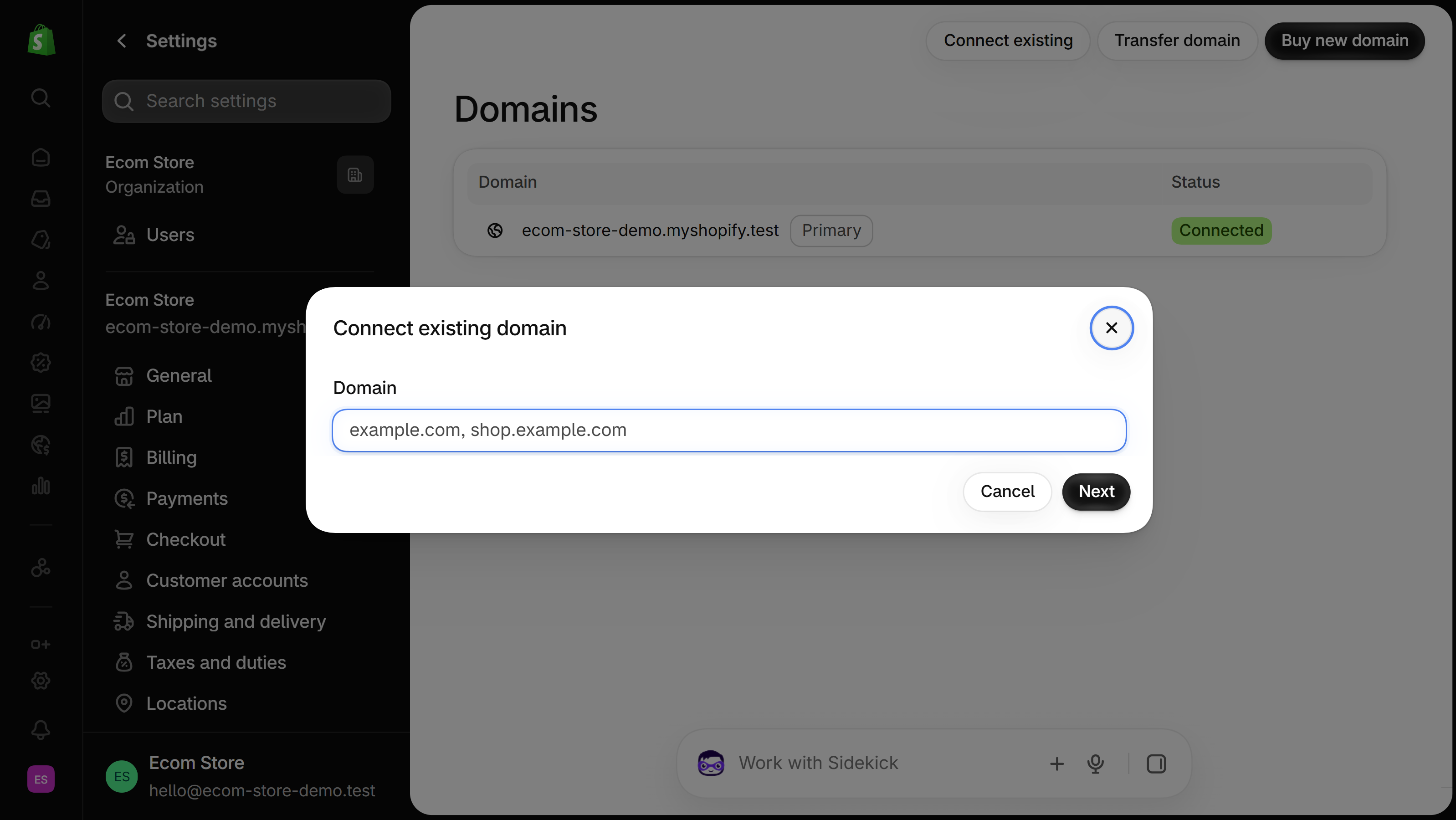Open Markets globe icon in left rail
This screenshot has width=1456, height=820.
(41, 445)
